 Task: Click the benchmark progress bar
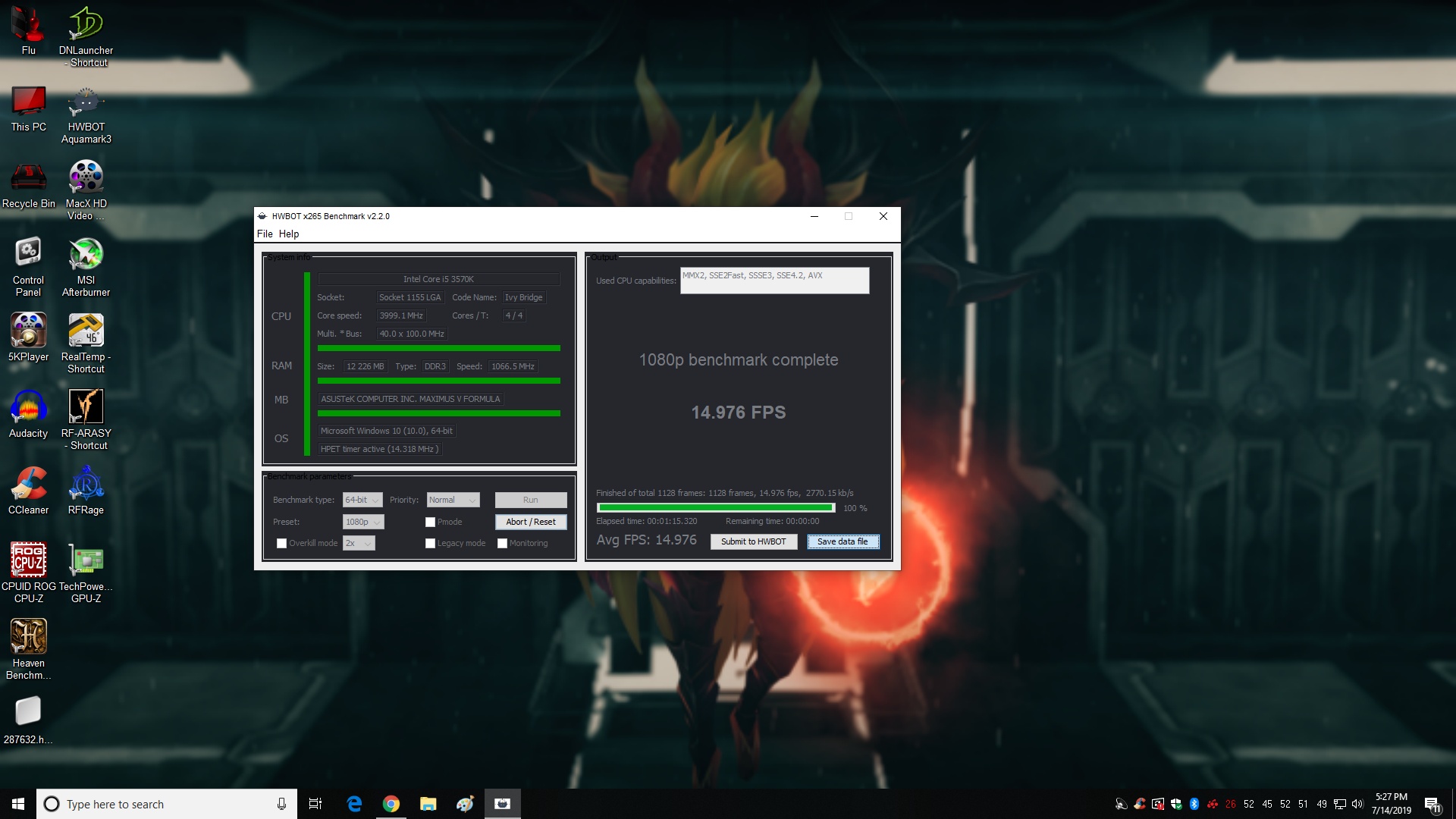click(x=716, y=507)
